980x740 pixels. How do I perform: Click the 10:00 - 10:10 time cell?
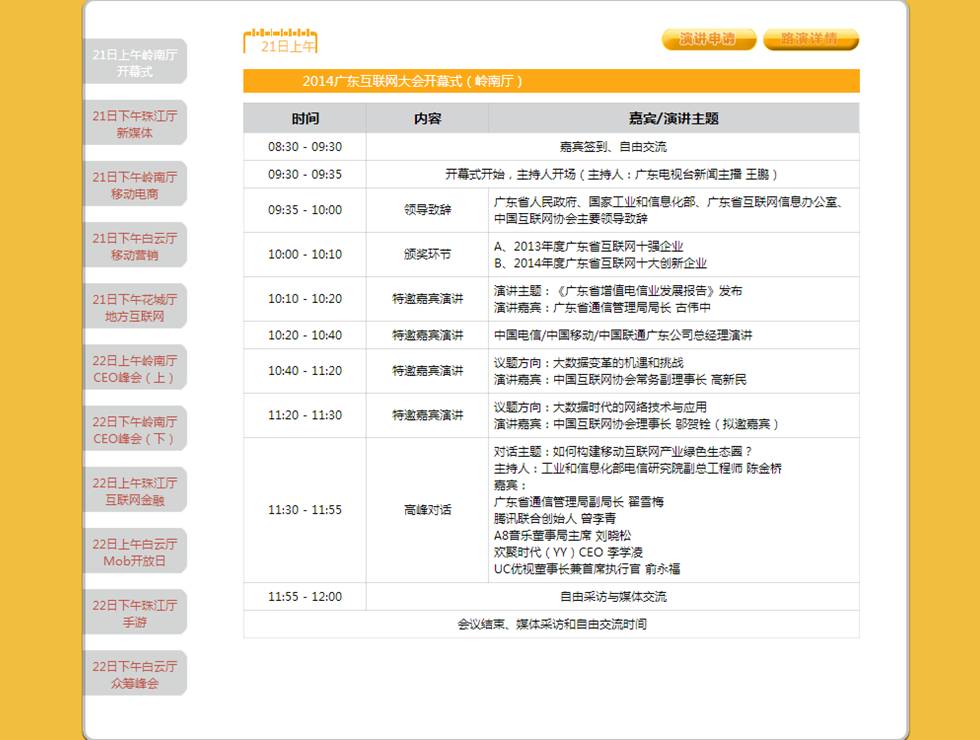pos(305,254)
